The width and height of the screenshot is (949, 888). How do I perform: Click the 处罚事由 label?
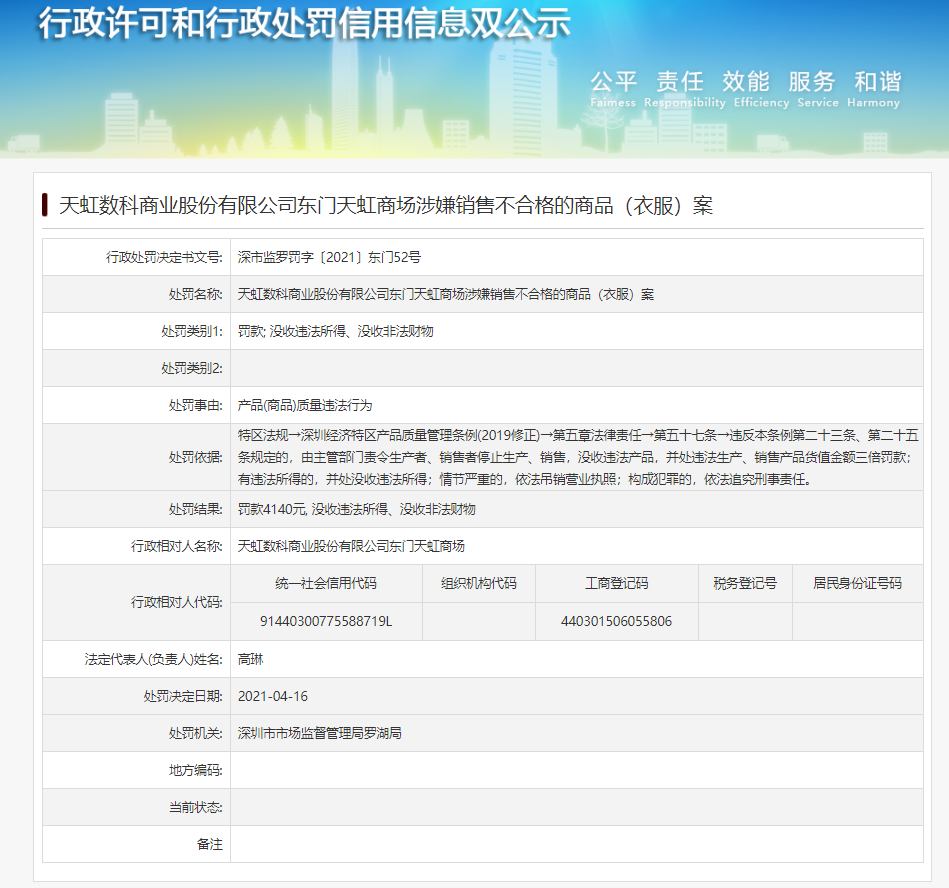[x=195, y=405]
